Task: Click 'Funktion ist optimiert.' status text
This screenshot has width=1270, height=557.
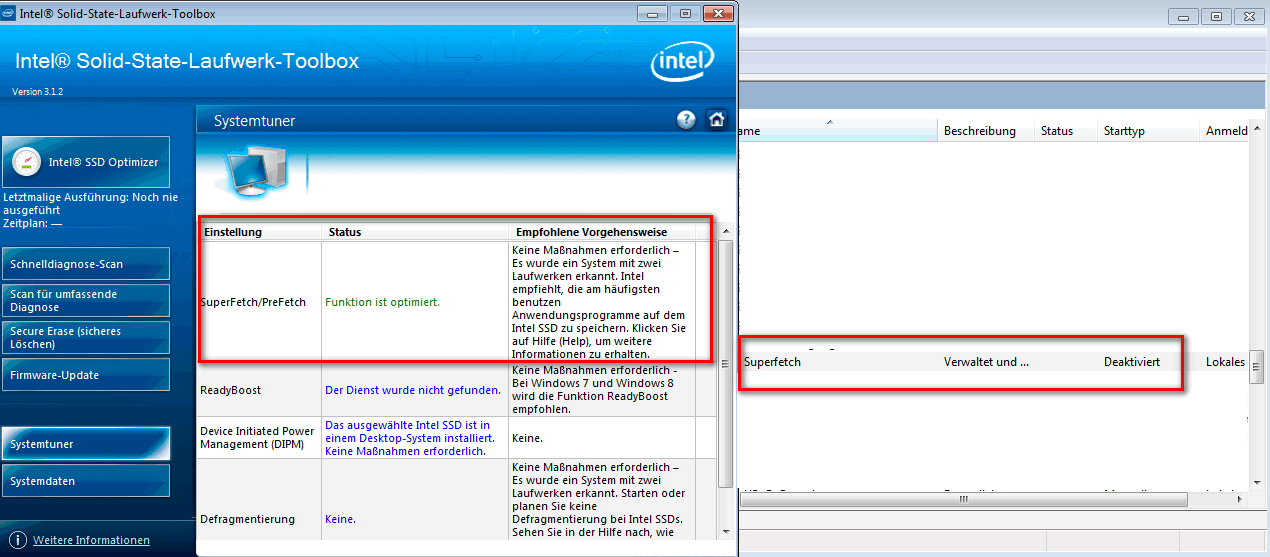Action: pos(382,301)
